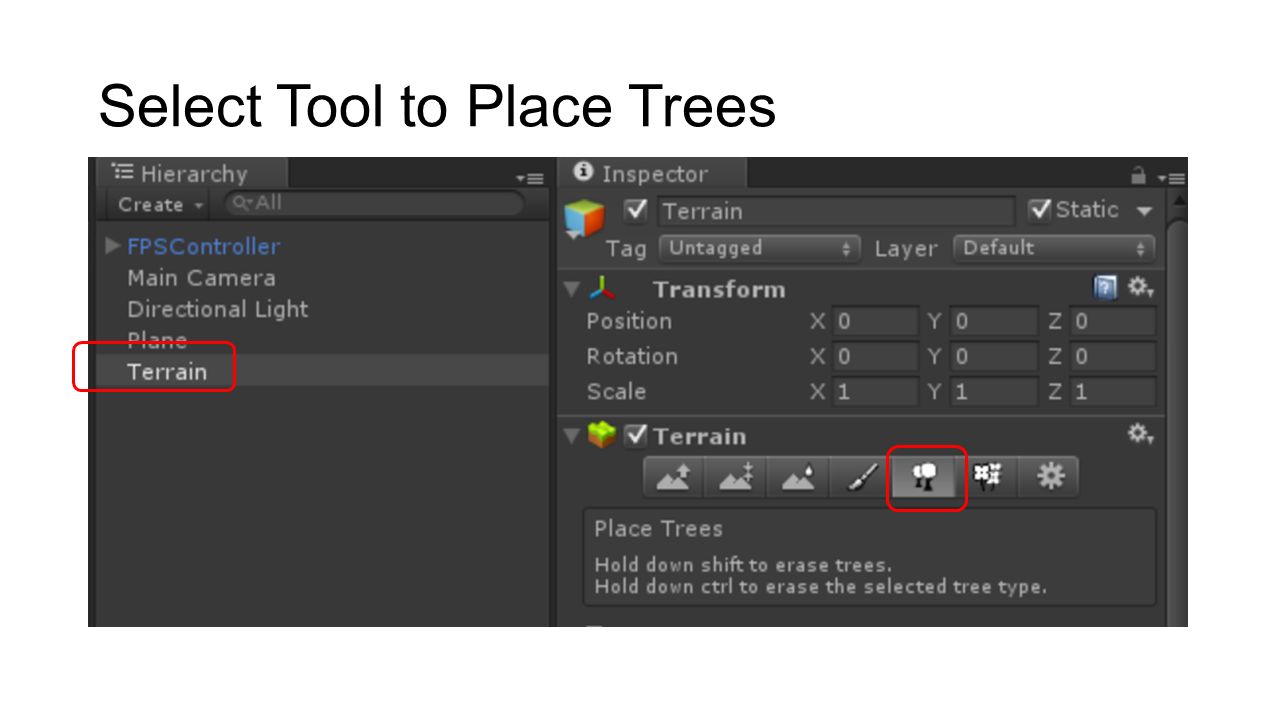Click the Rotation X value field

click(875, 357)
